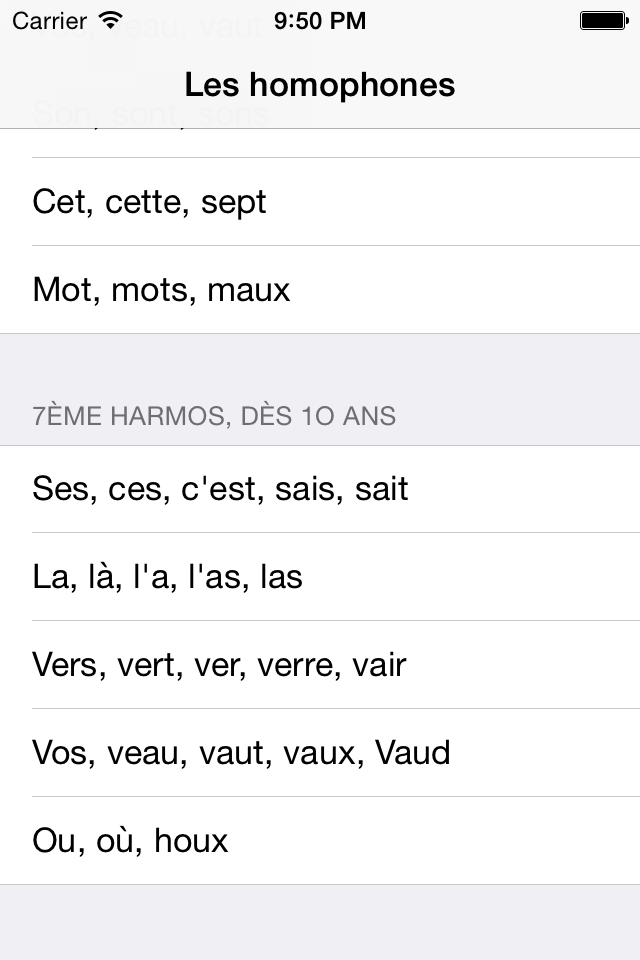Select the 'Mot, mots, maux' entry
This screenshot has width=640, height=960.
161,290
